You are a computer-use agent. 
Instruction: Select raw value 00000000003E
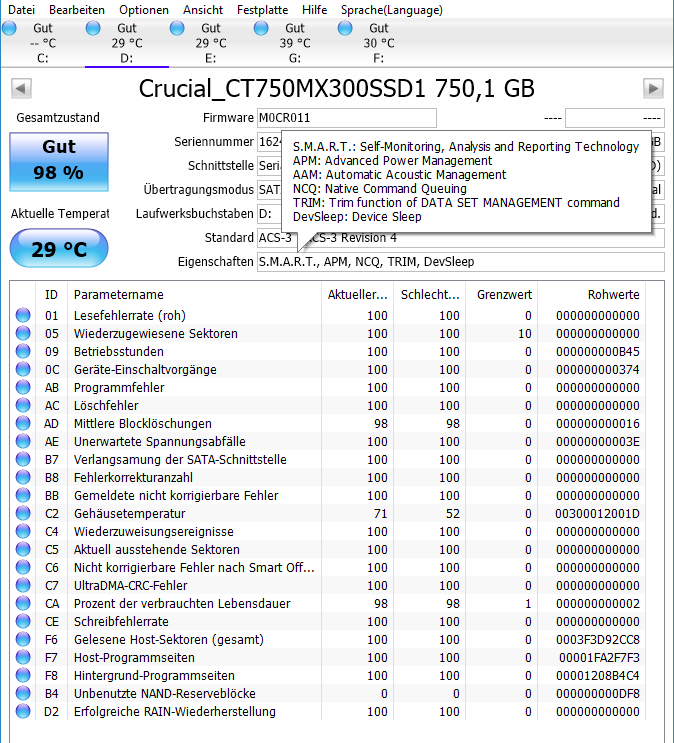coord(597,442)
